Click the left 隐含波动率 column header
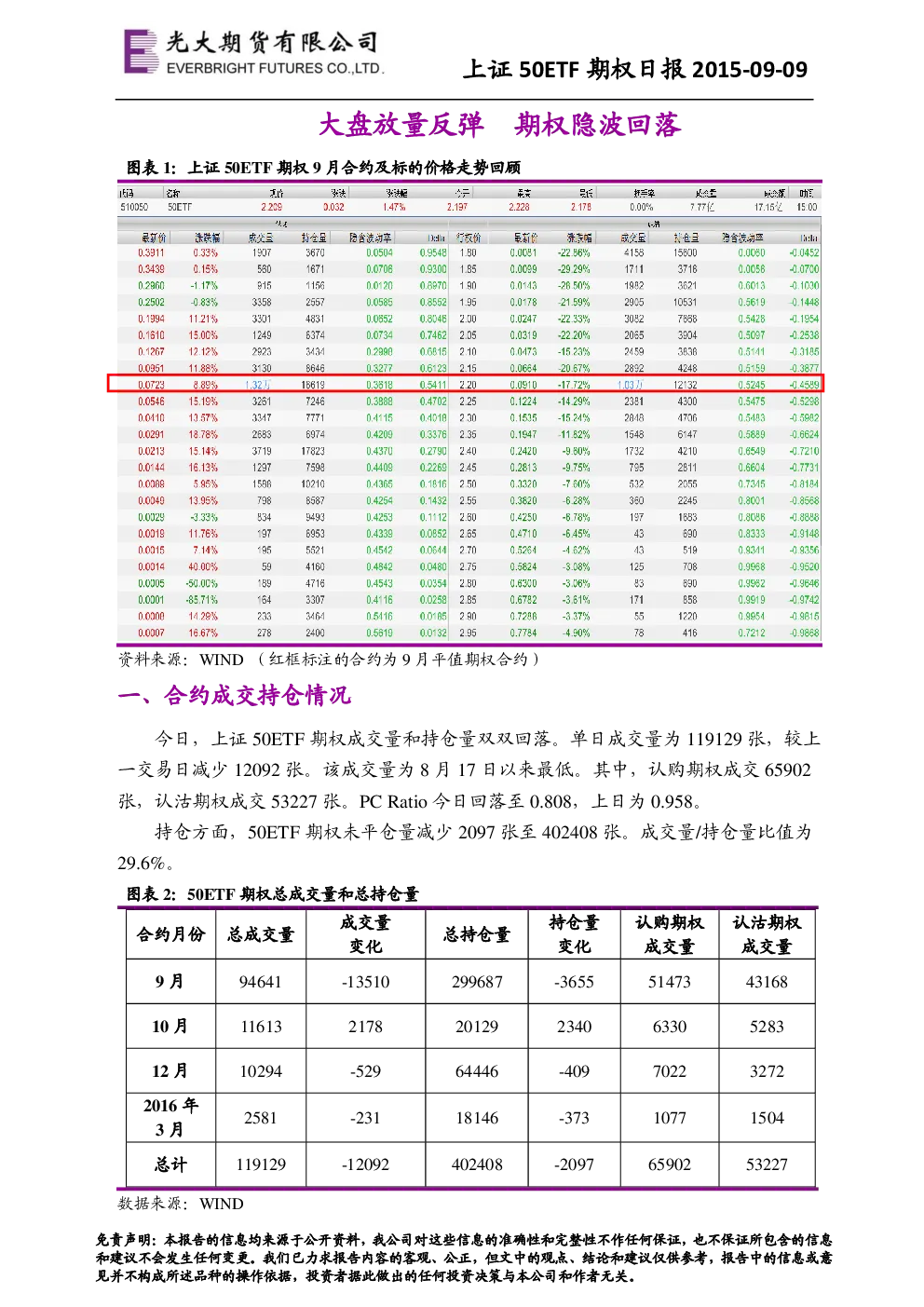 370,238
